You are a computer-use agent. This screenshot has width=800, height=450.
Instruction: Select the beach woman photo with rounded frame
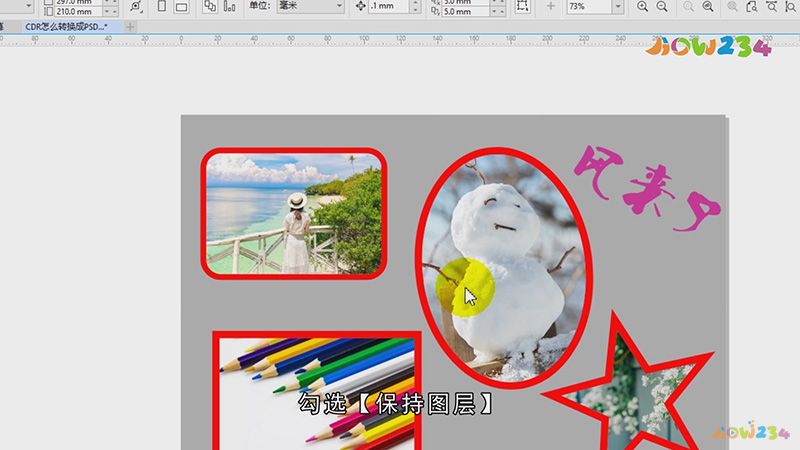294,213
